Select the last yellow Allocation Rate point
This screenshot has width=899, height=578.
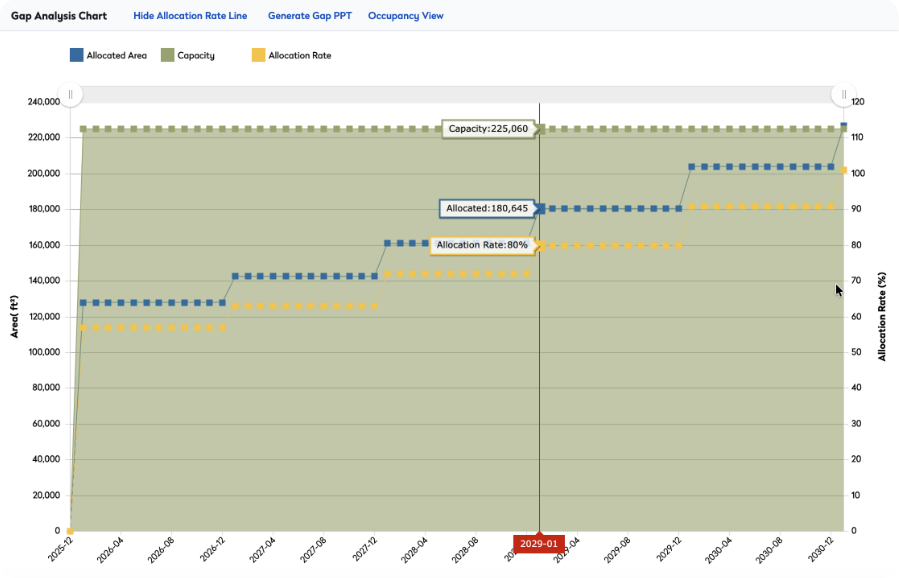844,170
